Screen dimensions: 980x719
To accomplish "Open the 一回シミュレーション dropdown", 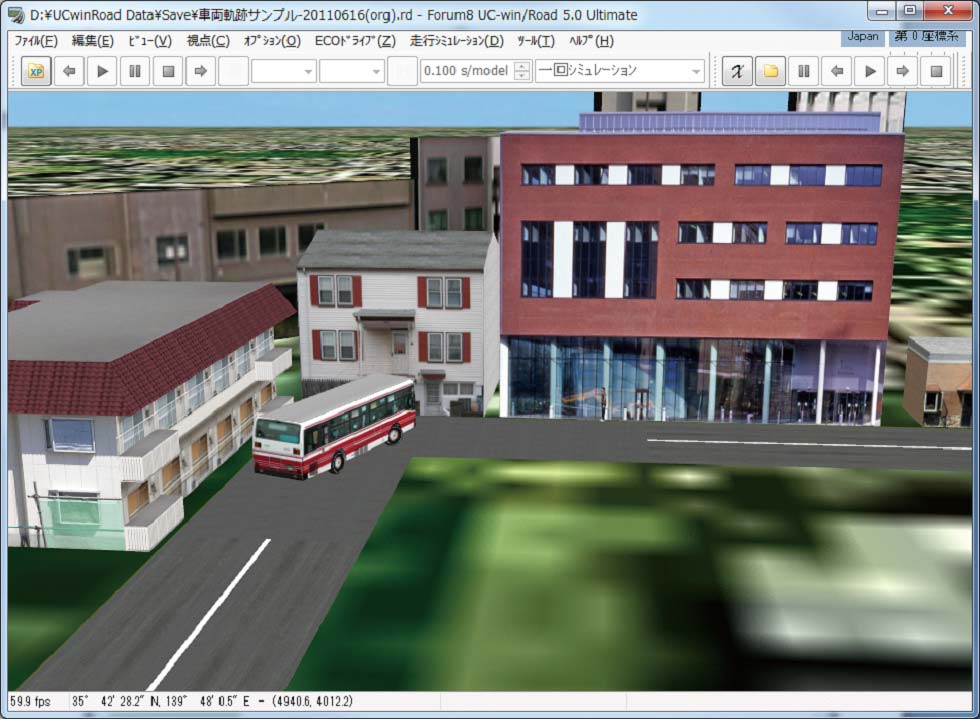I will (620, 71).
